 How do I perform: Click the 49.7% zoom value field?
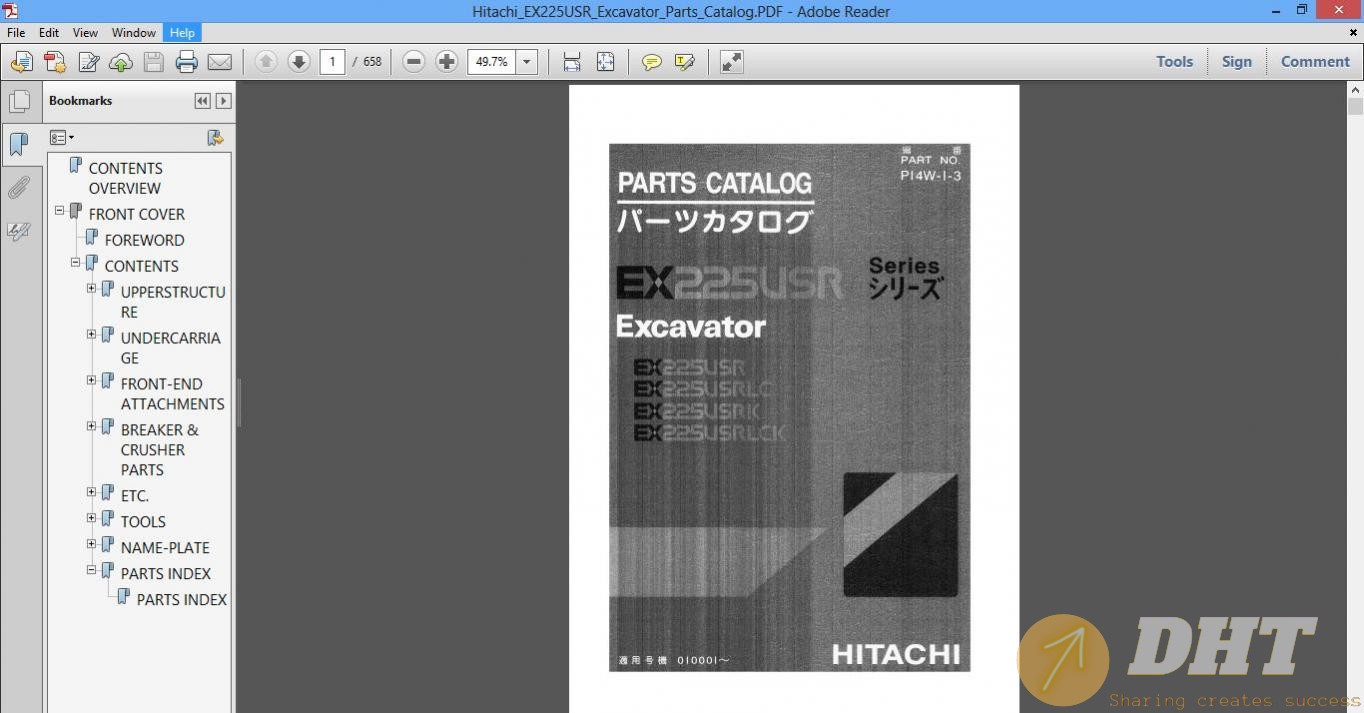(x=492, y=62)
